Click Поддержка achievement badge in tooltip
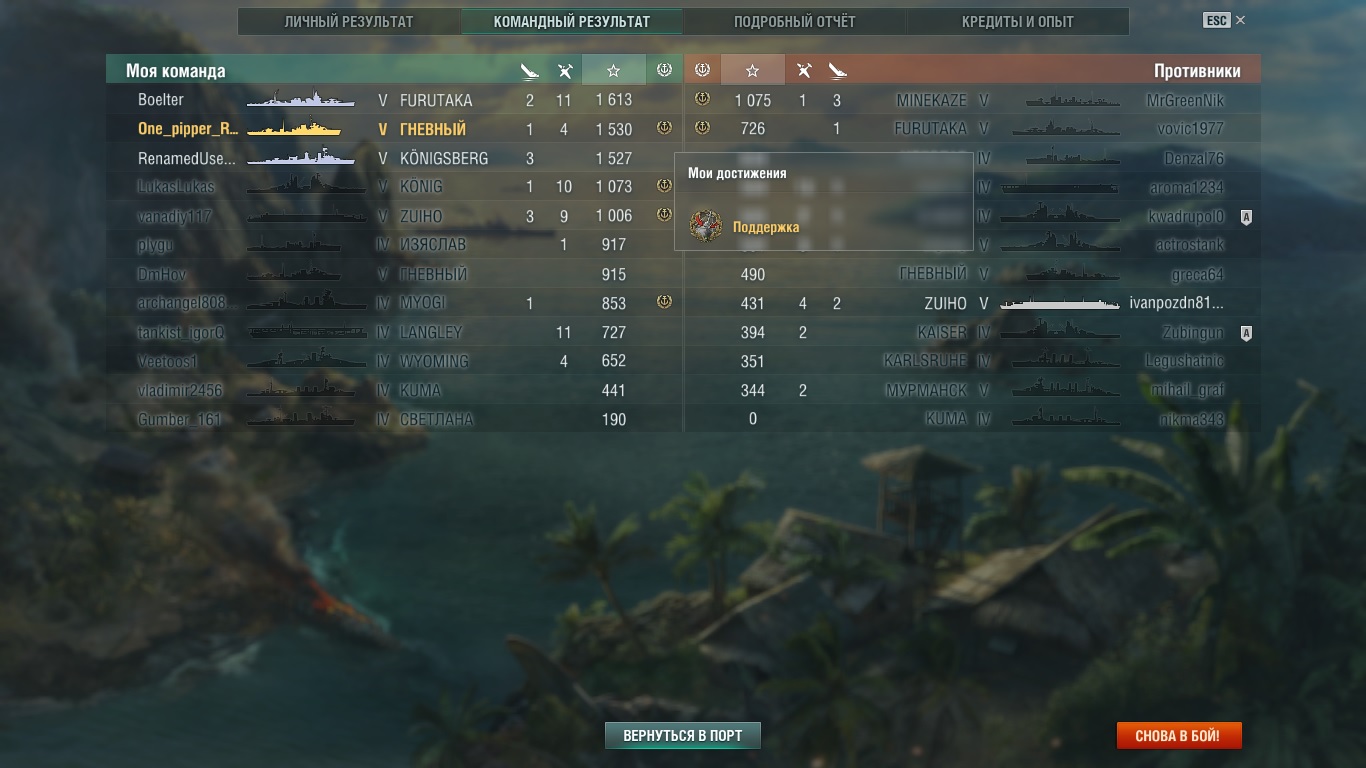The height and width of the screenshot is (768, 1366). coord(706,226)
